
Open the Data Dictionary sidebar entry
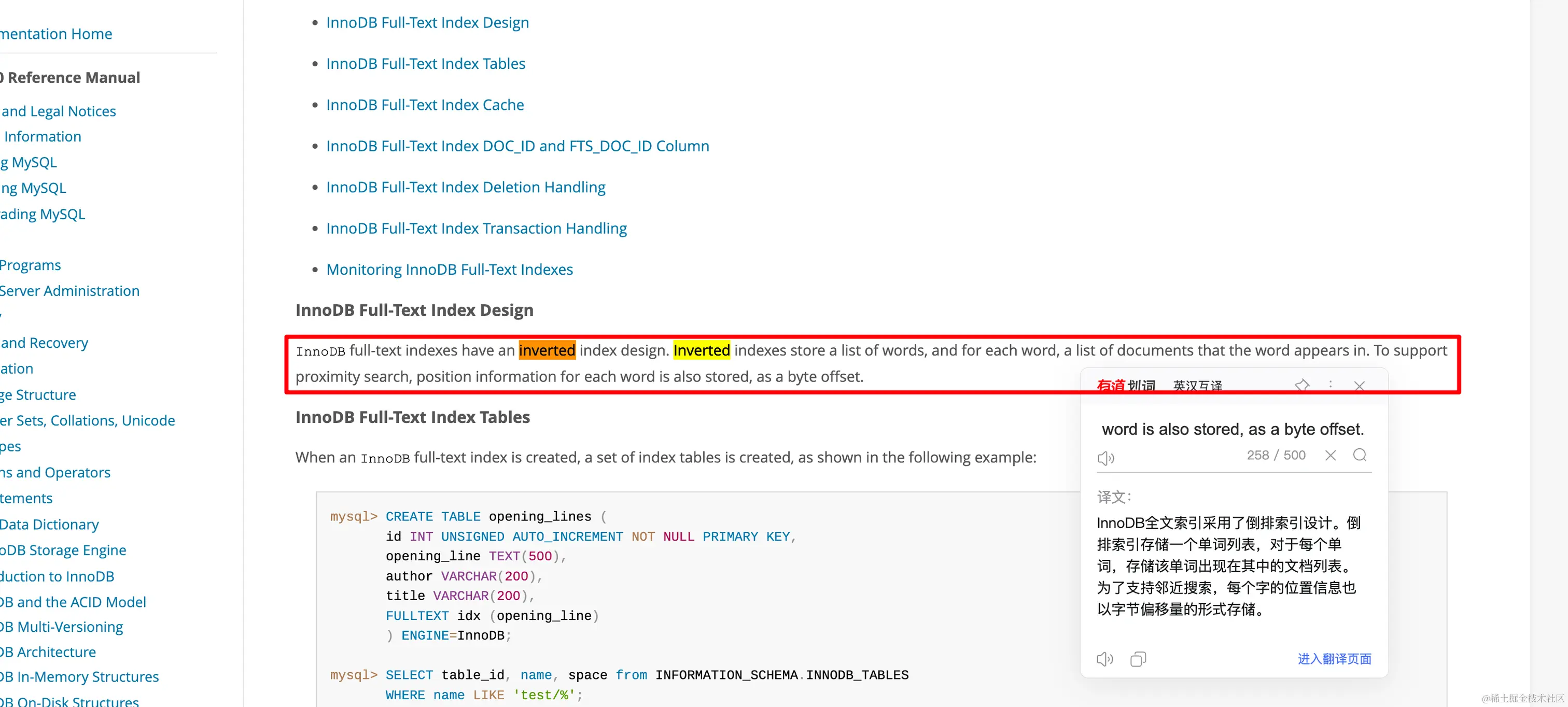click(x=49, y=525)
